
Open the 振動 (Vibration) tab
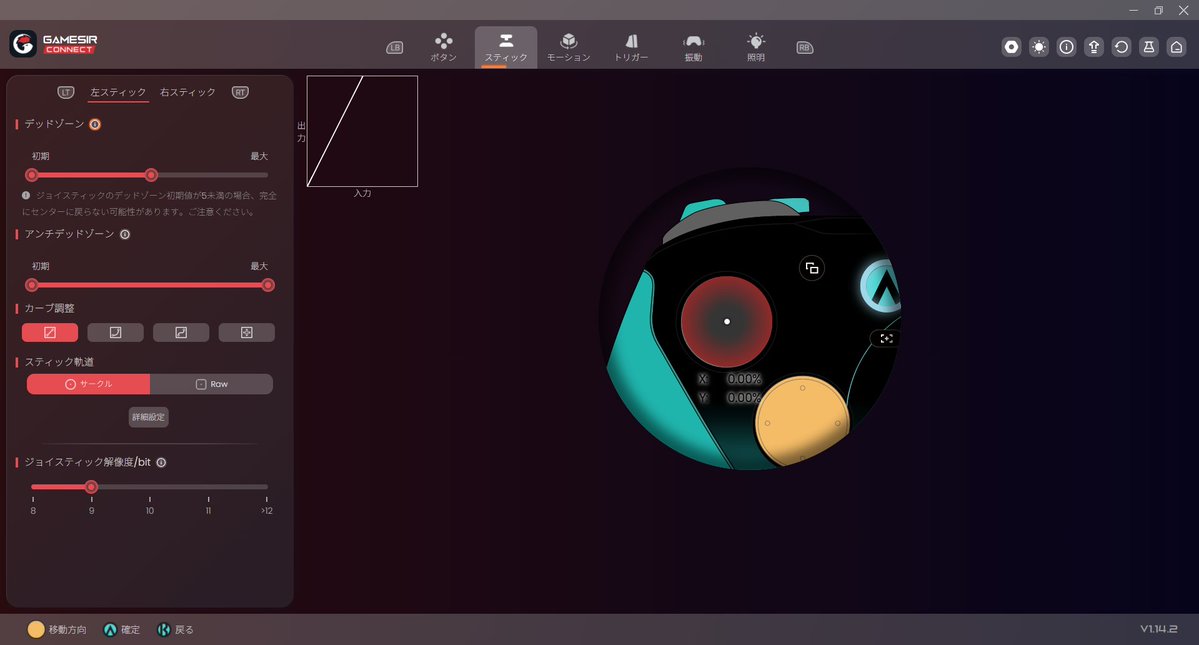coord(693,47)
